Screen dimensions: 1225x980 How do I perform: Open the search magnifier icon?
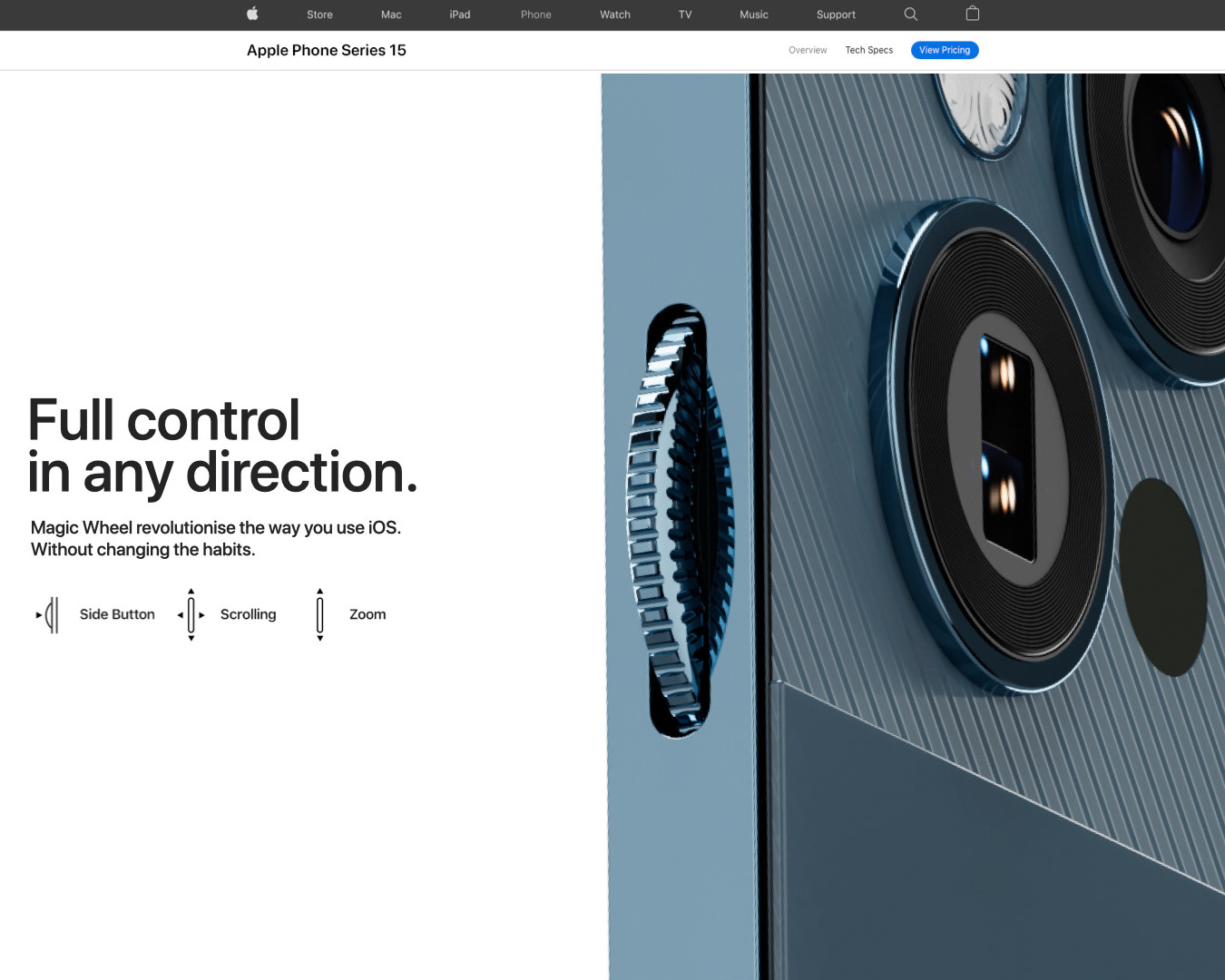[911, 14]
